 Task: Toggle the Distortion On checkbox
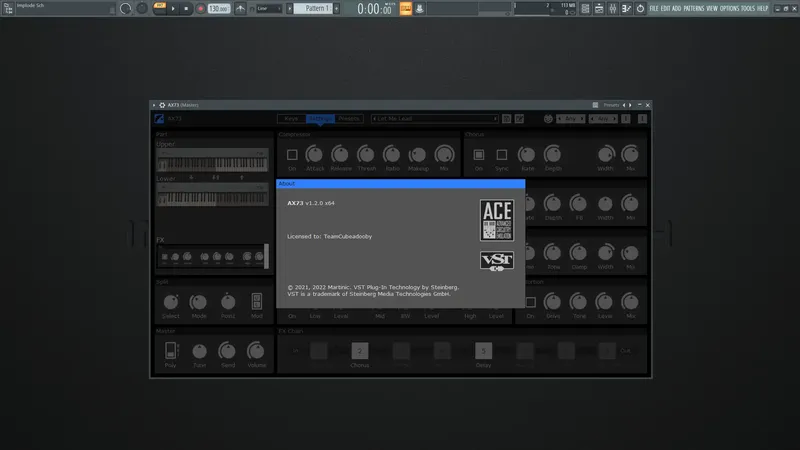[531, 303]
